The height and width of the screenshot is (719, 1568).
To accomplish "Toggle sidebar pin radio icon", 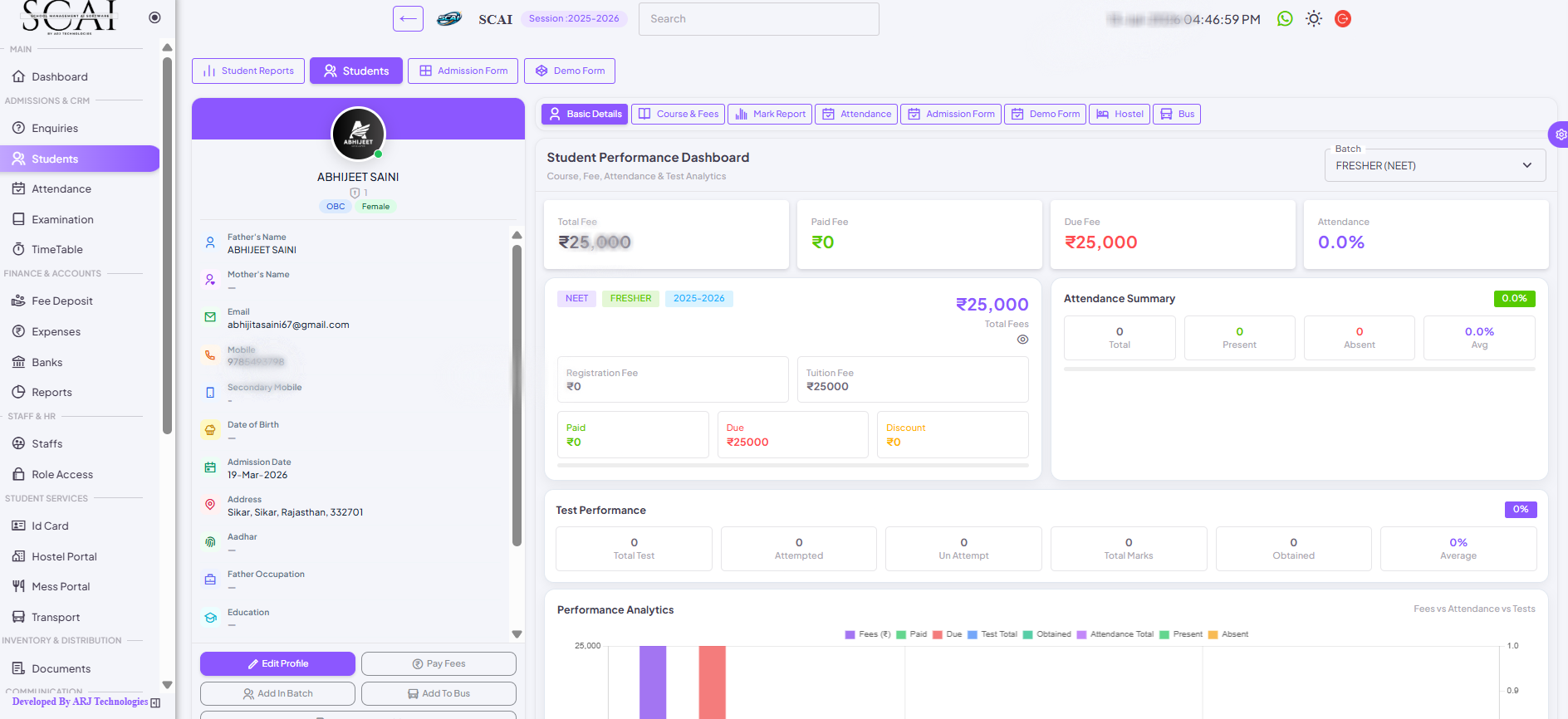I will click(154, 17).
